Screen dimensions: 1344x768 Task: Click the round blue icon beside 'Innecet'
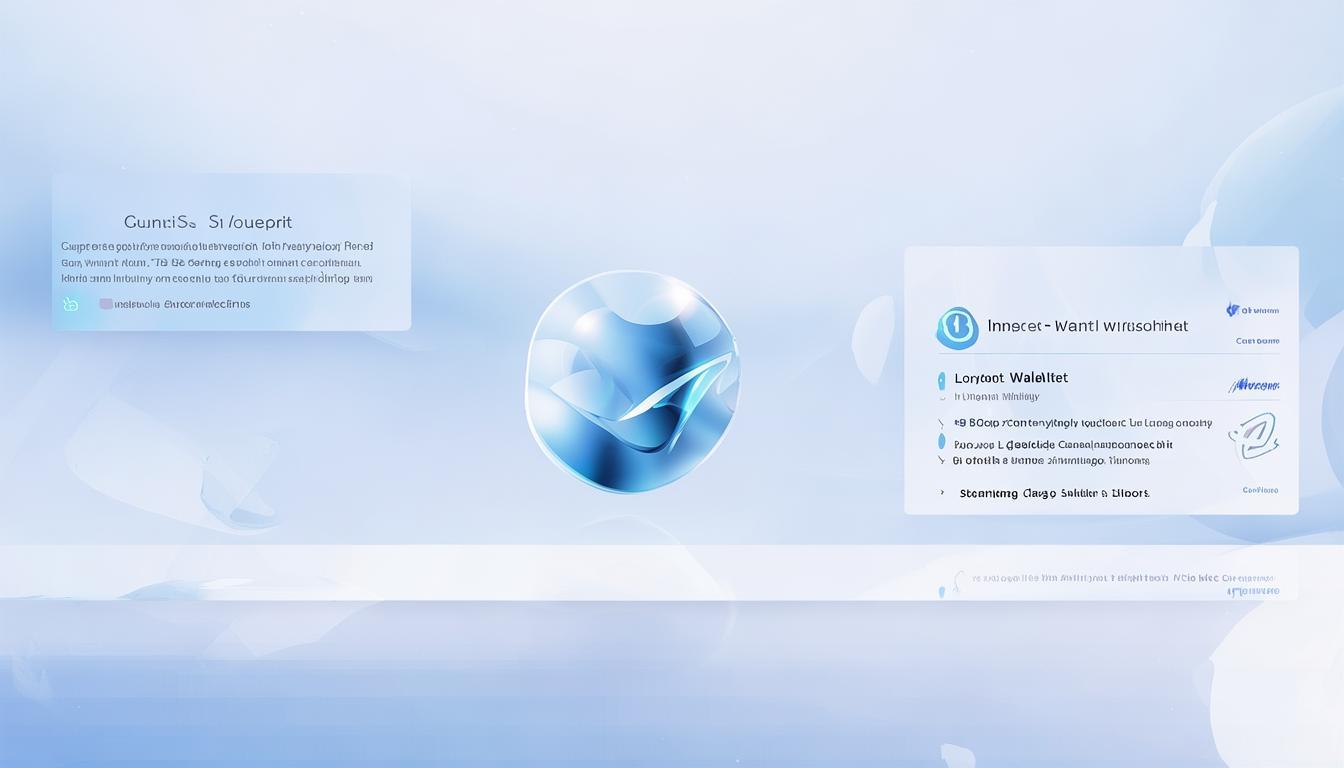point(957,328)
